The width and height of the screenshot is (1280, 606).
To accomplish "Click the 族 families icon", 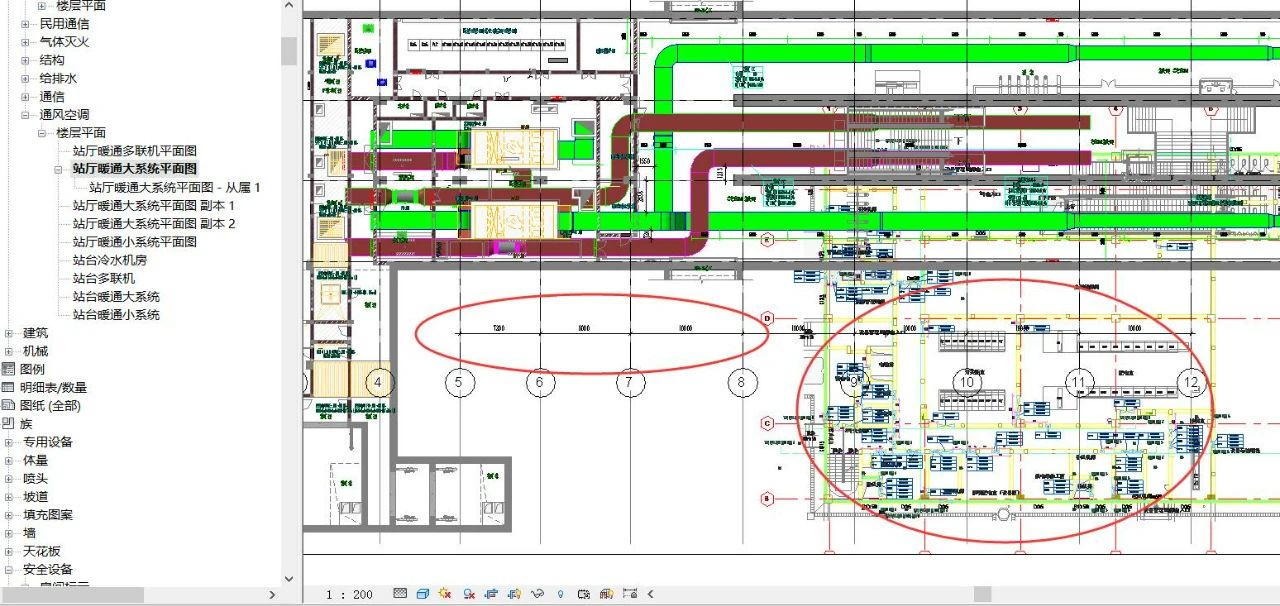I will 9,424.
